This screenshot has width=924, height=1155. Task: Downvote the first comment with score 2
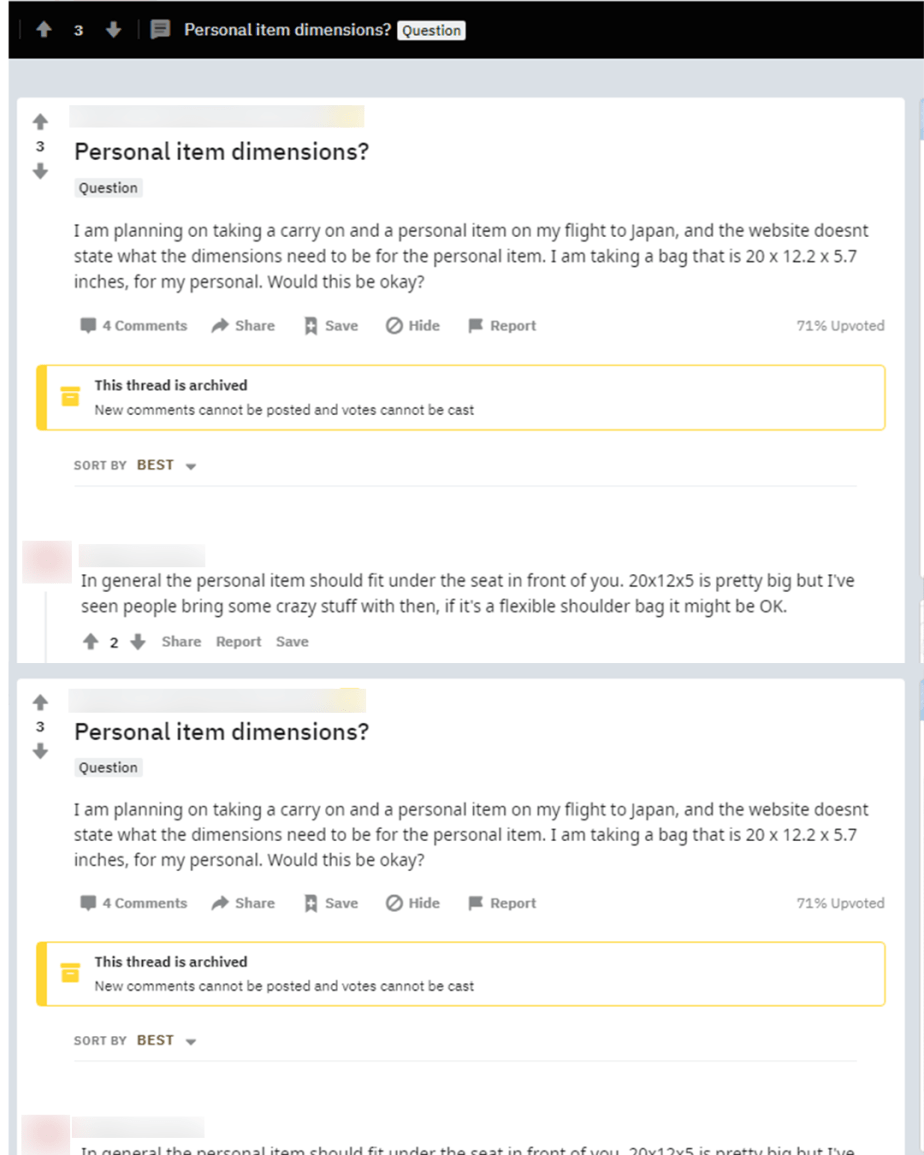pyautogui.click(x=138, y=642)
